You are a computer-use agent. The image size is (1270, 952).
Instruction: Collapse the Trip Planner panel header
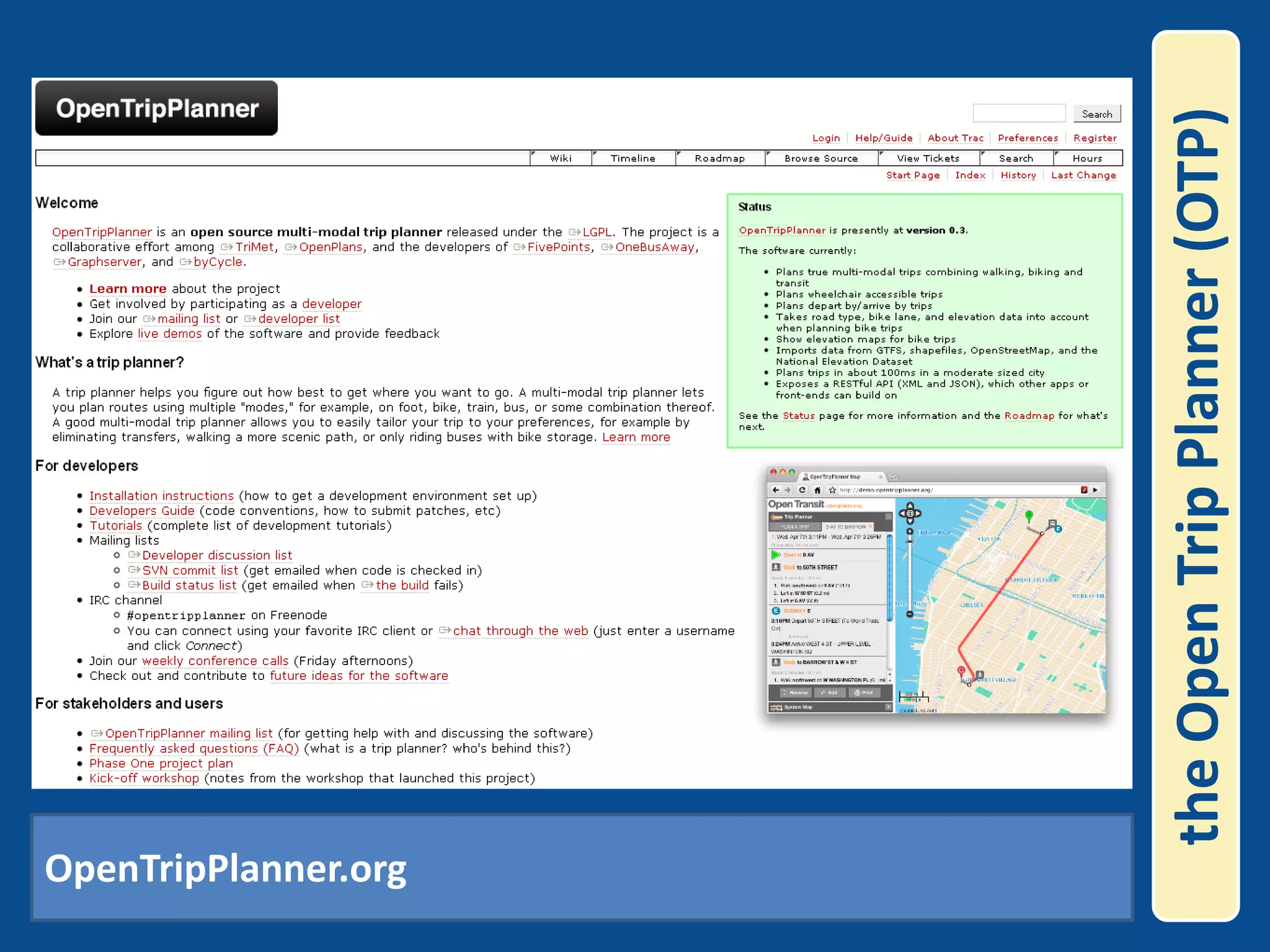click(888, 516)
